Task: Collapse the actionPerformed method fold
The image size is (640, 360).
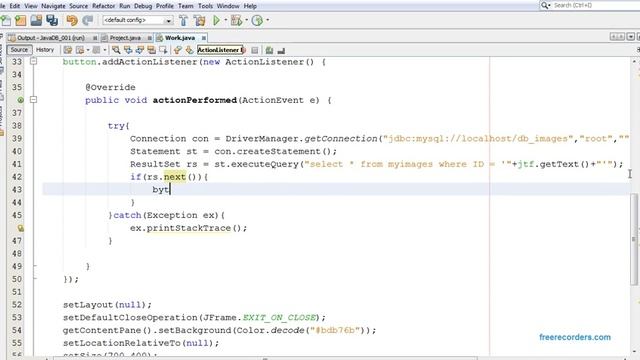Action: tap(33, 100)
